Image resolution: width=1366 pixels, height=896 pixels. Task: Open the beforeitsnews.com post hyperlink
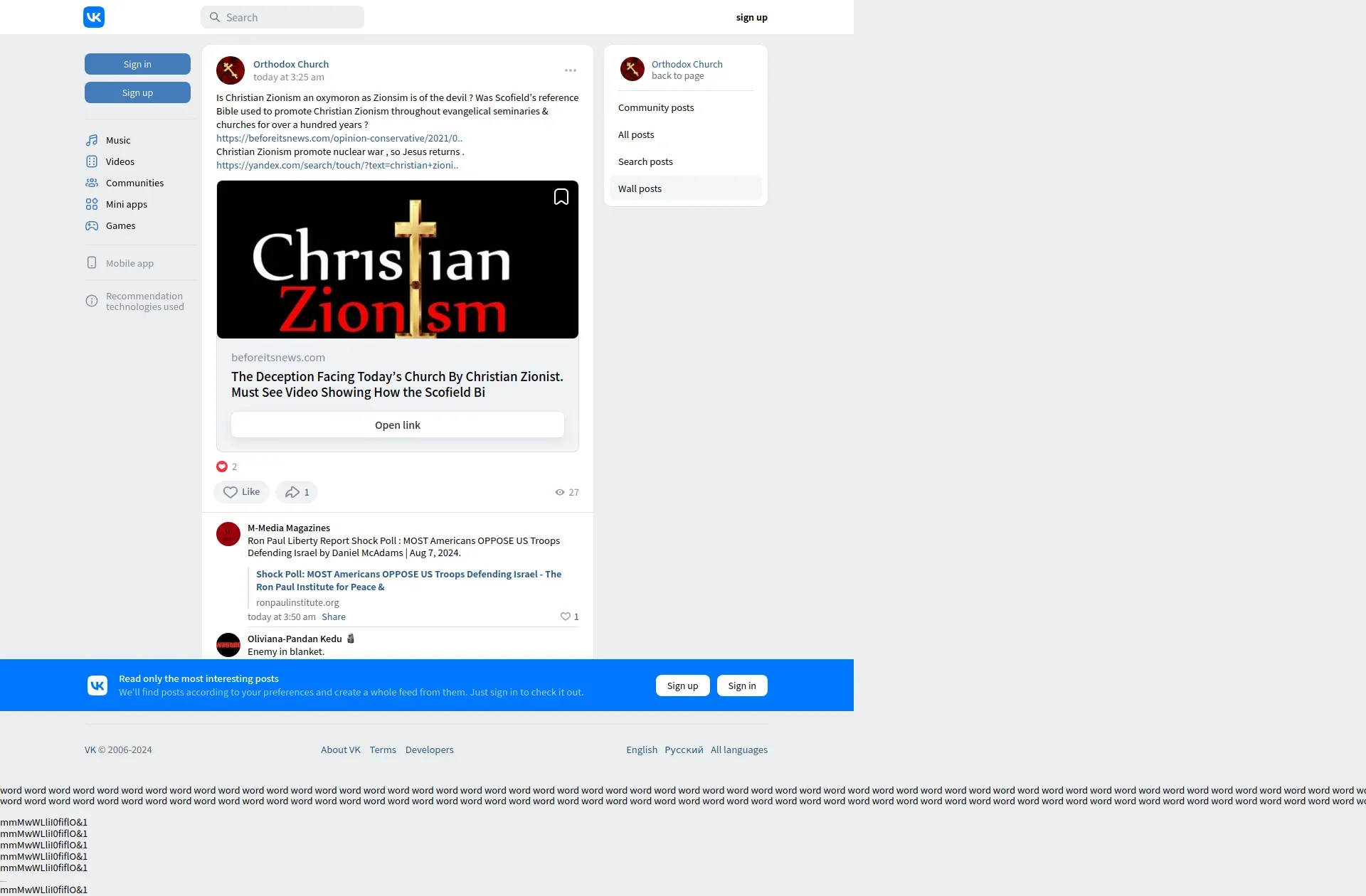[339, 138]
